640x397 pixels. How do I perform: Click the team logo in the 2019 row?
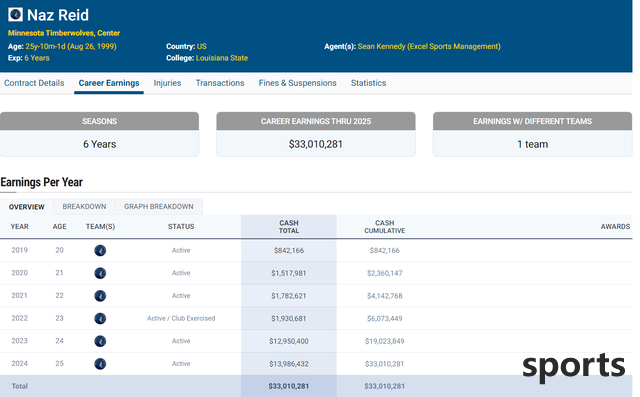point(100,251)
